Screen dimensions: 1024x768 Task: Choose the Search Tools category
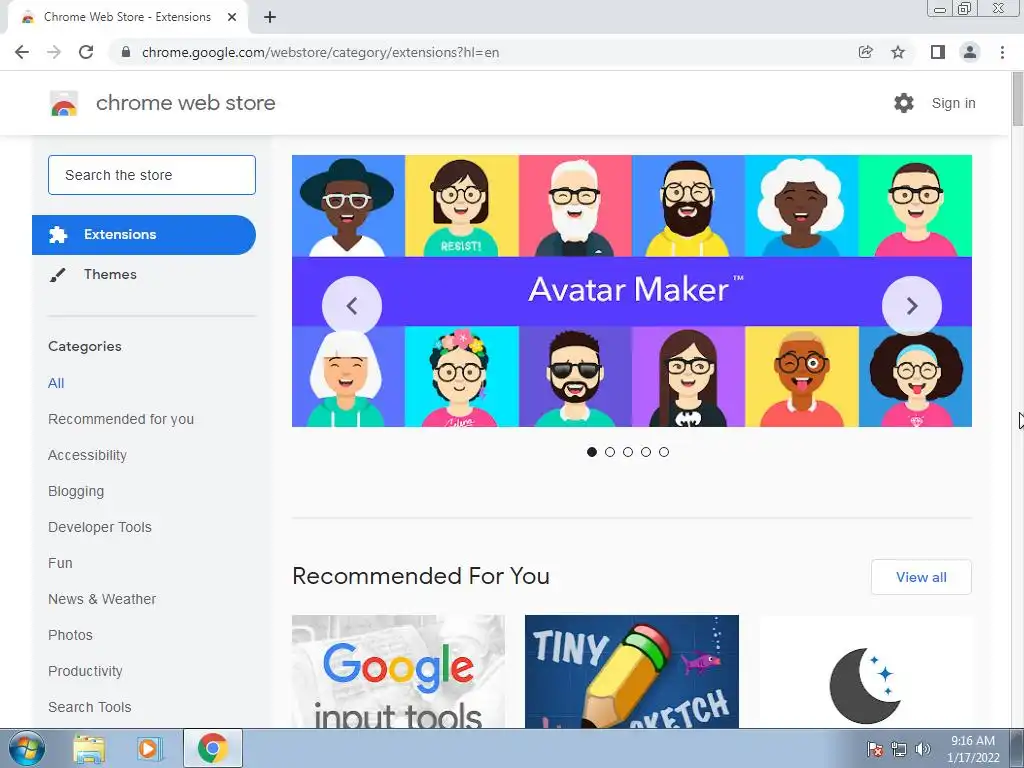(89, 707)
